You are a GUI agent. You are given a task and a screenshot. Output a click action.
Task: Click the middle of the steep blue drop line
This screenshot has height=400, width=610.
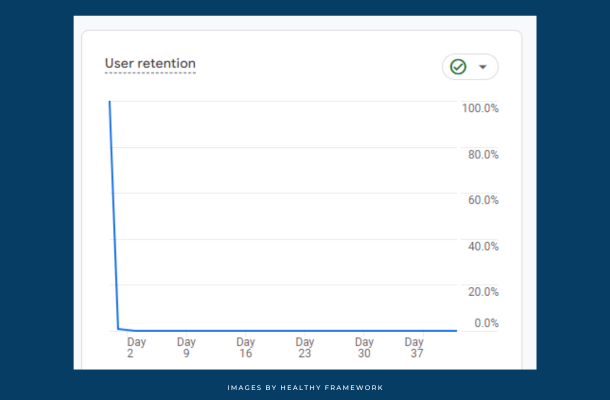pyautogui.click(x=114, y=215)
